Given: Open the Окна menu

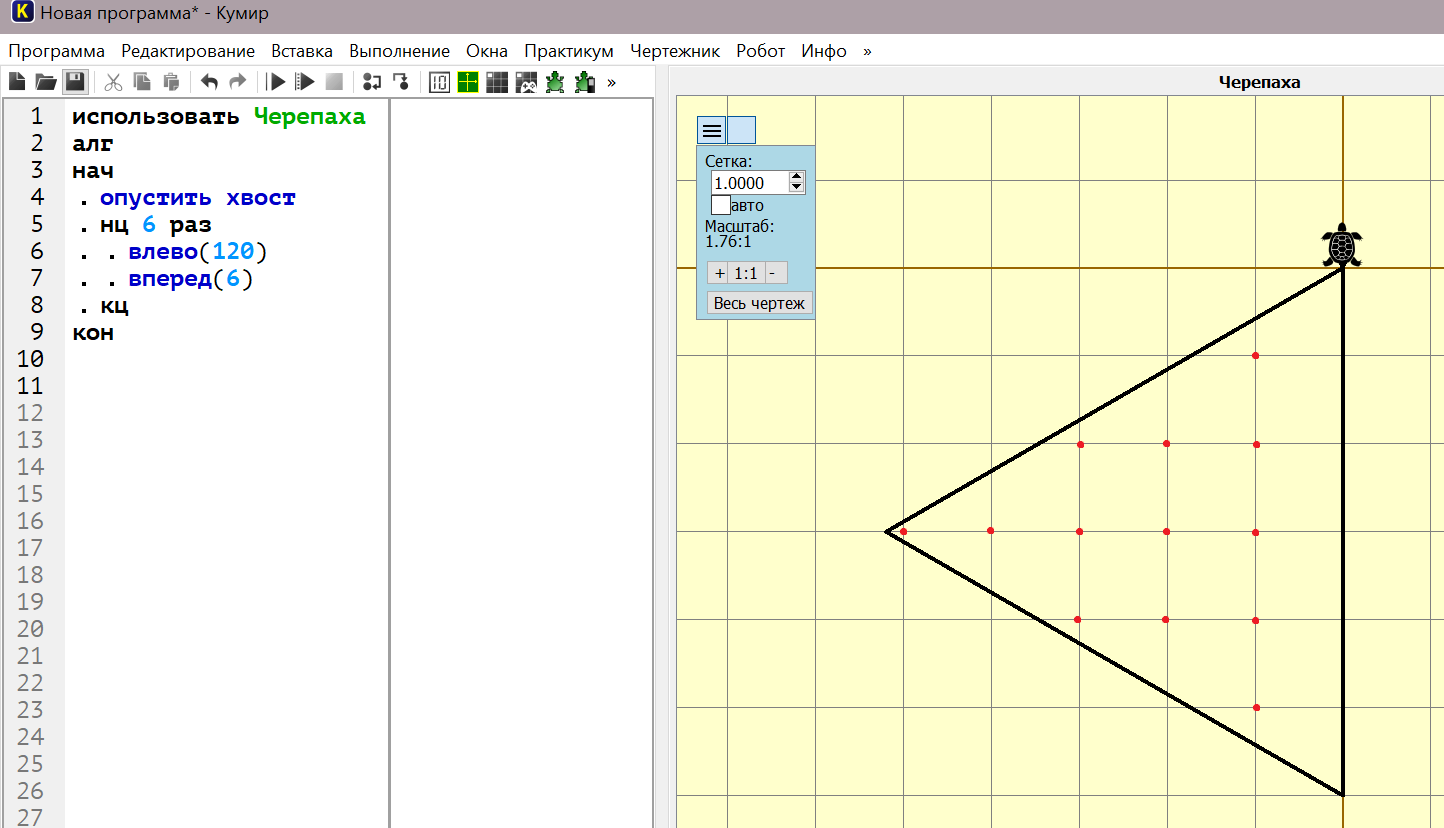Looking at the screenshot, I should click(x=487, y=51).
